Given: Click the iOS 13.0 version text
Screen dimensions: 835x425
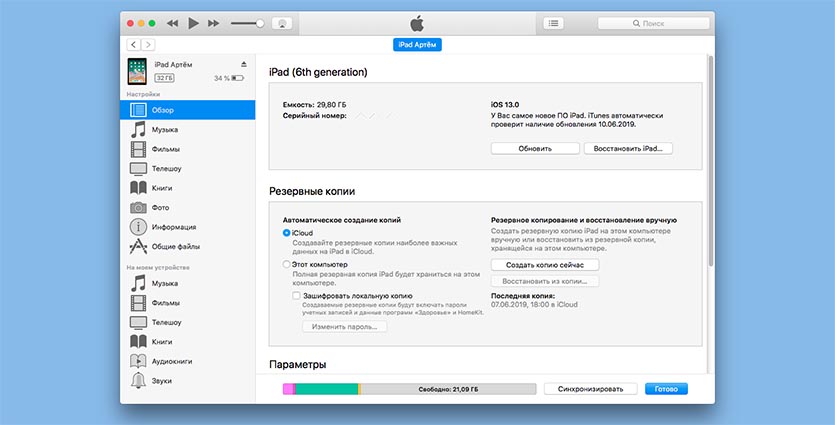Looking at the screenshot, I should tap(506, 105).
